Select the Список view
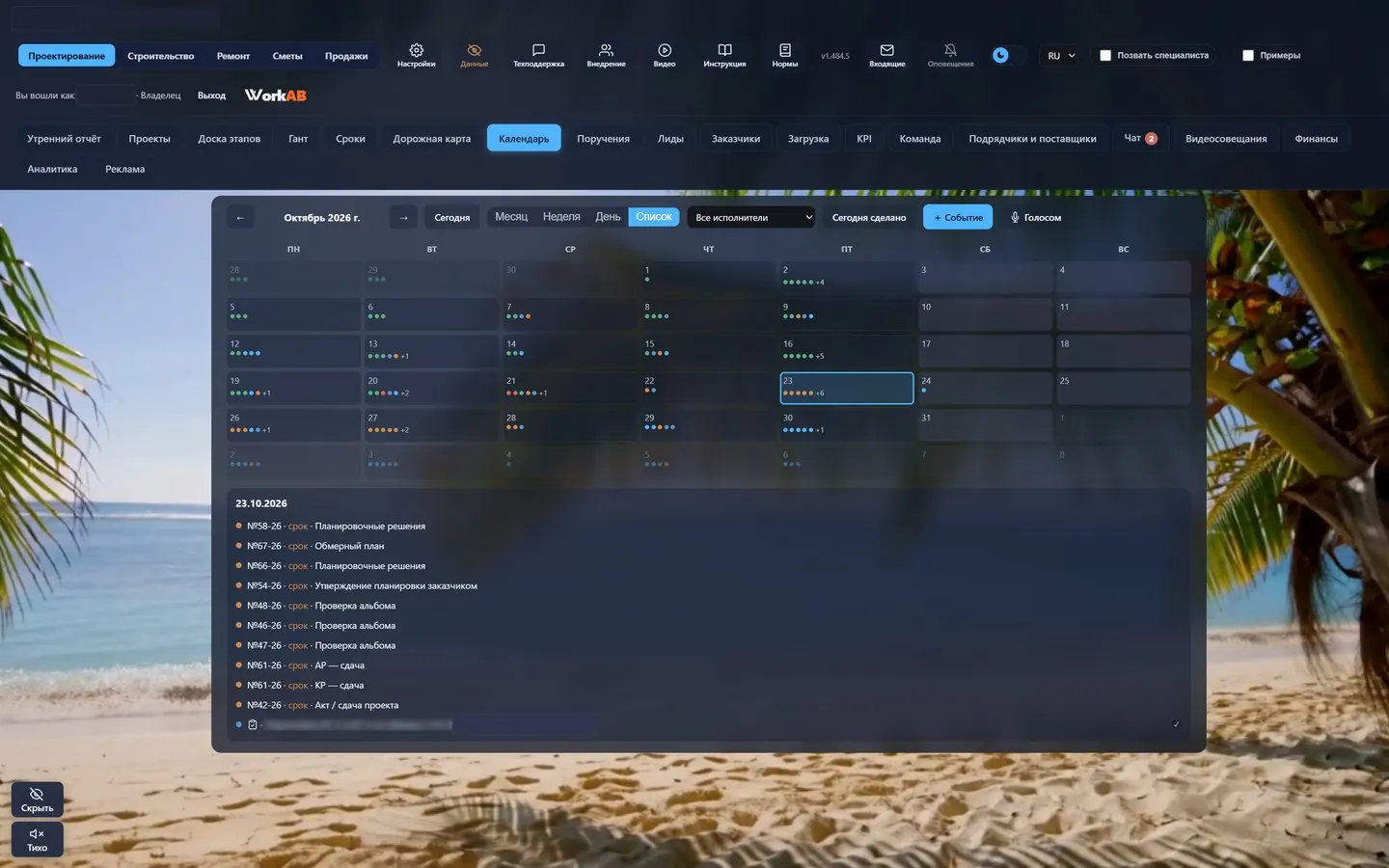The height and width of the screenshot is (868, 1389). click(x=654, y=217)
